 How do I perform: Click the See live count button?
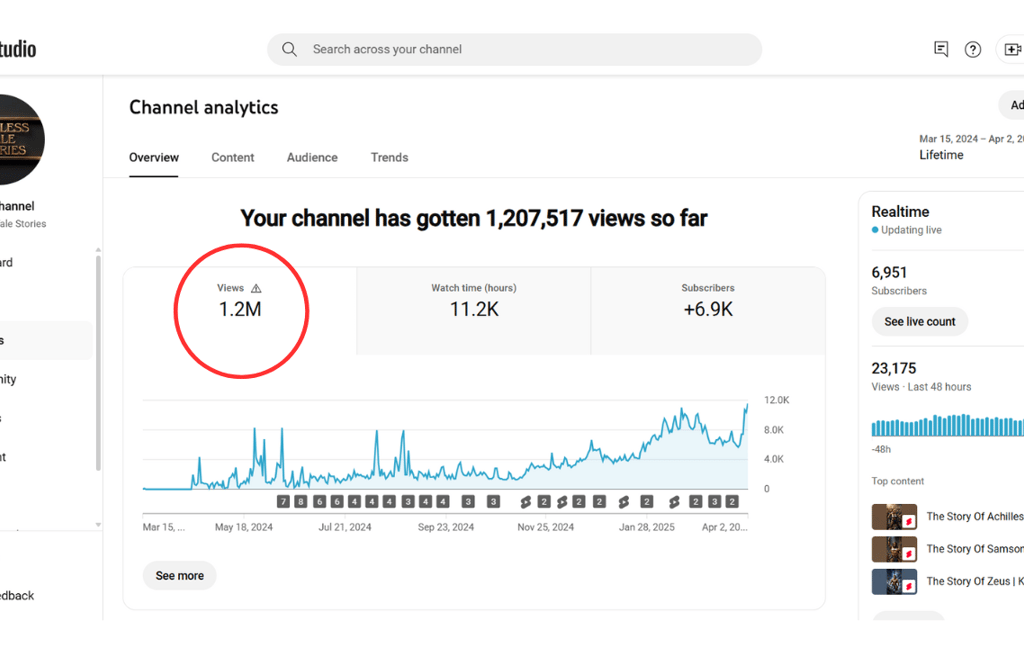pyautogui.click(x=920, y=321)
